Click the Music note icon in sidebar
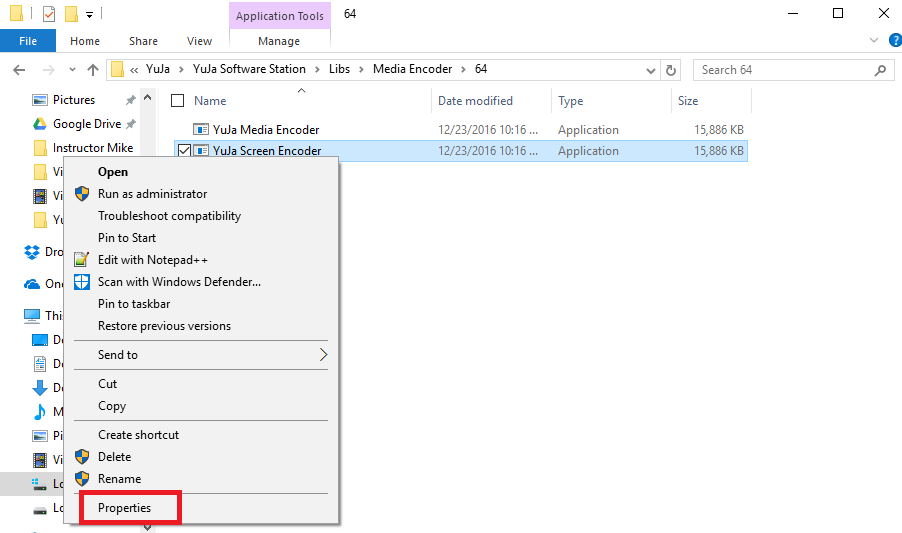 click(40, 412)
